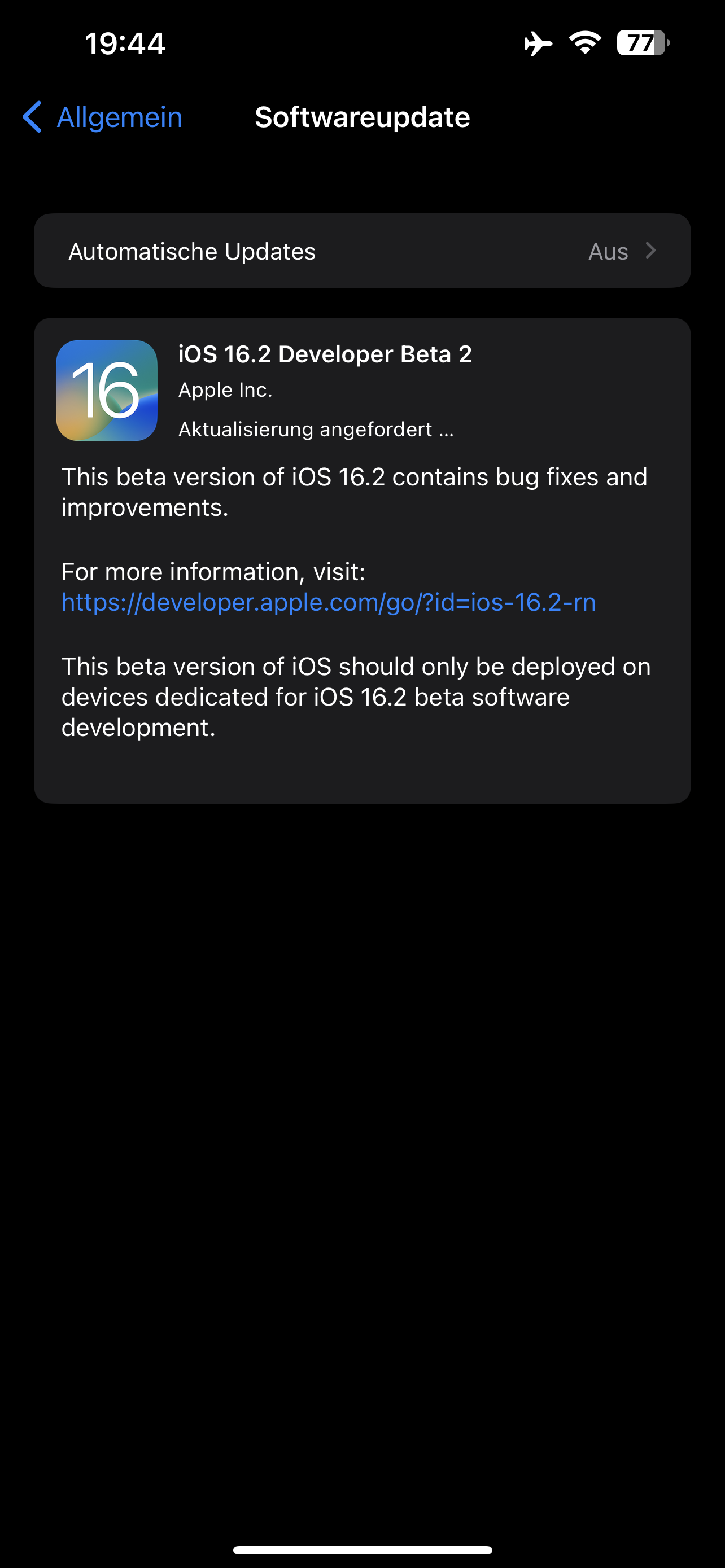Tap the Aktualisierung angefordert status text
The height and width of the screenshot is (1568, 725).
316,430
